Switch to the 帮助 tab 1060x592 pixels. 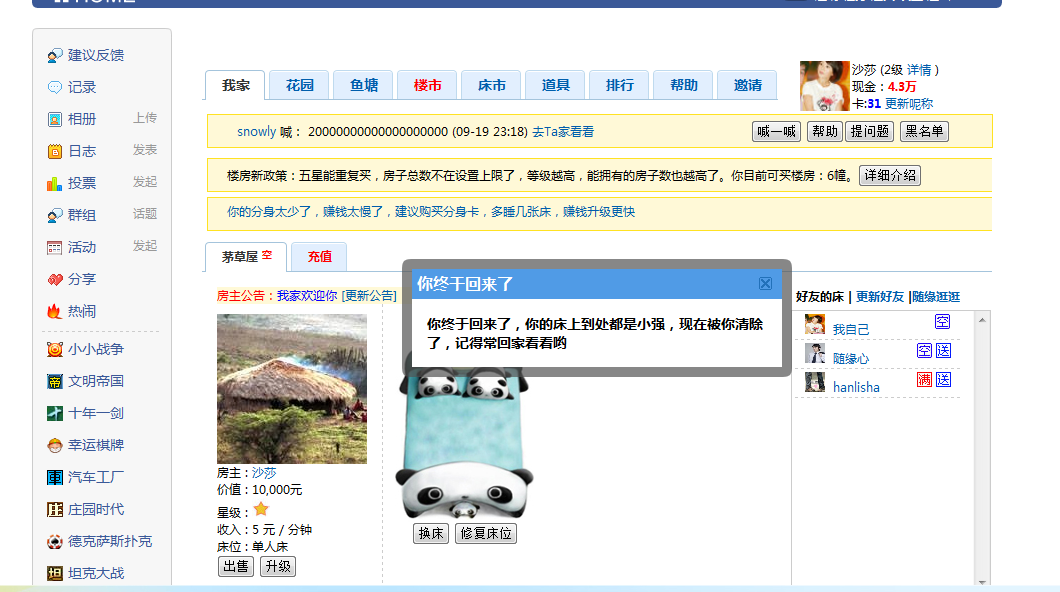[x=683, y=85]
